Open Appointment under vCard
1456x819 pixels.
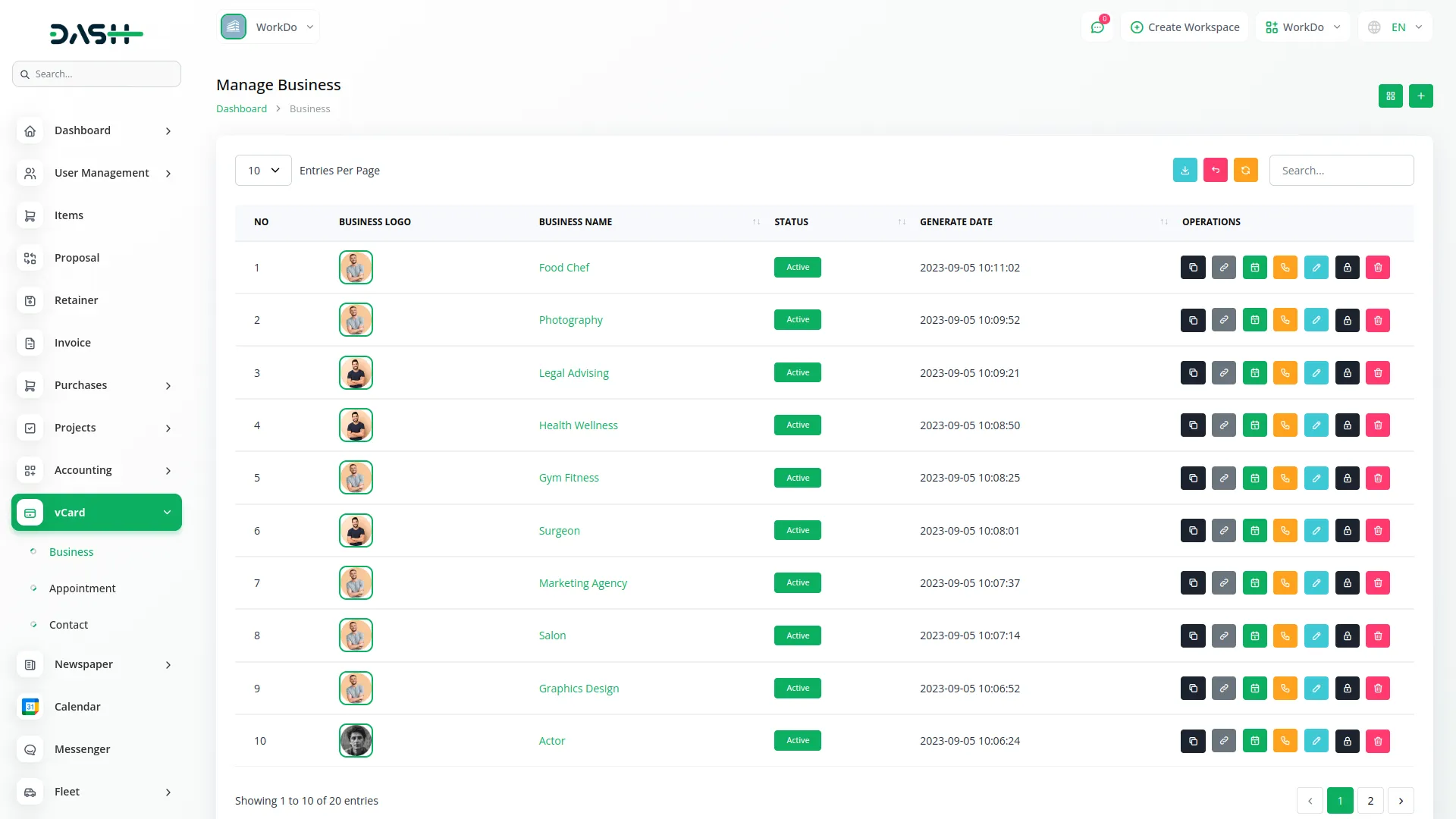[x=82, y=588]
